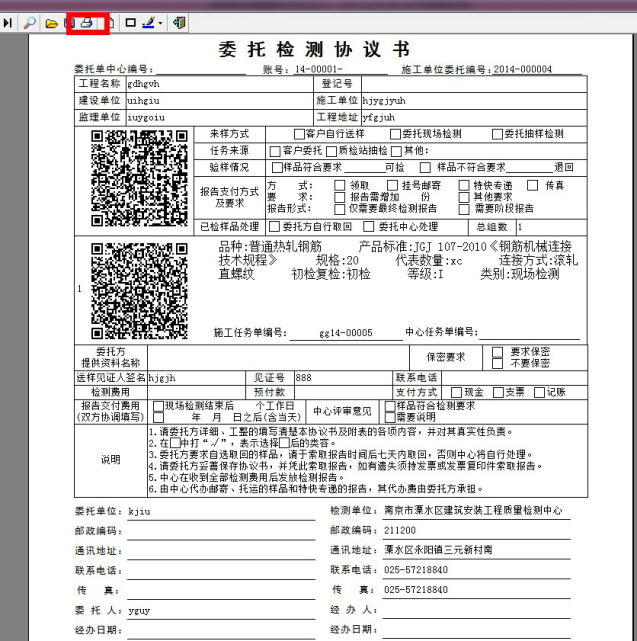Viewport: 637px width, 641px height.
Task: Expand the pen color dropdown arrow
Action: [x=160, y=22]
